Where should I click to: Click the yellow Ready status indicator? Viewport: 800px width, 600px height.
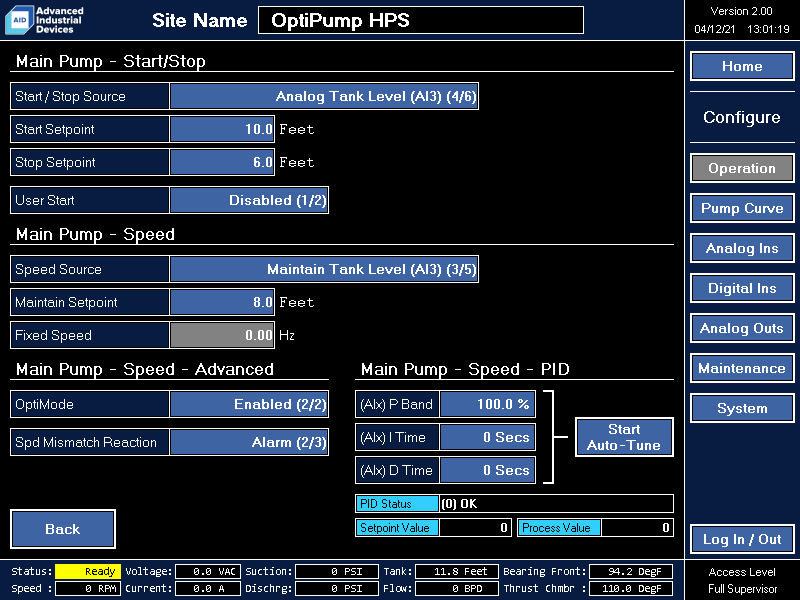[88, 571]
